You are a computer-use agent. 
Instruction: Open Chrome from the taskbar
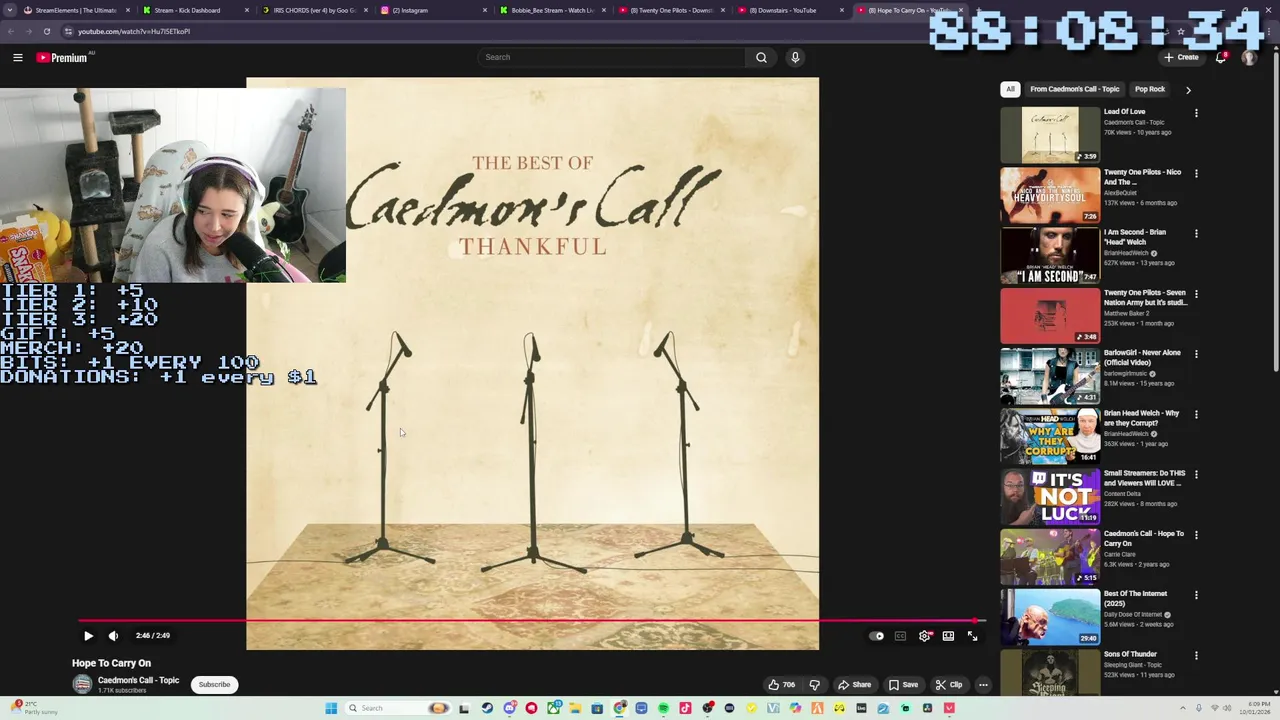pyautogui.click(x=619, y=708)
